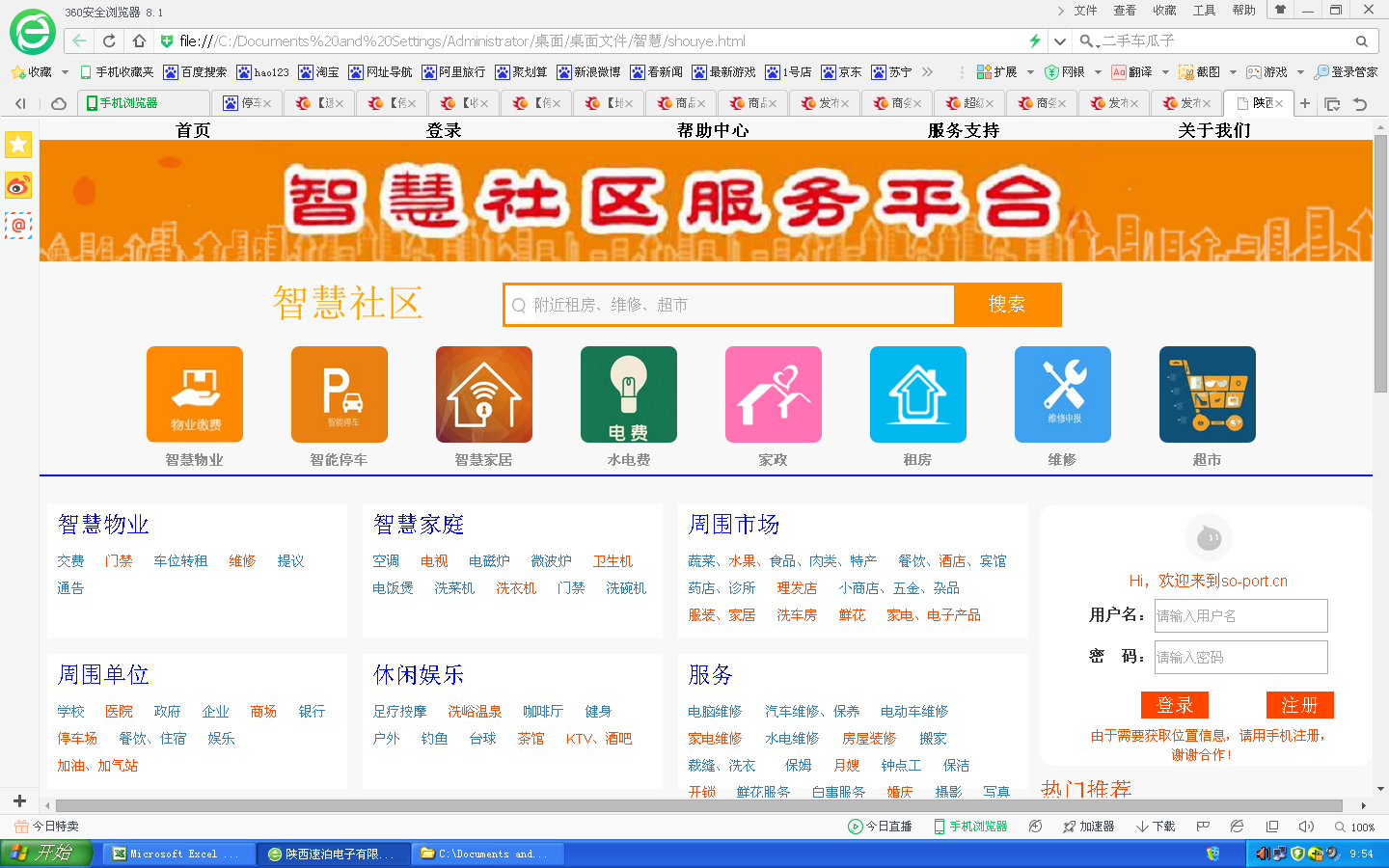Screen dimensions: 1389x868
Task: Open the 智慧家居 smart home icon
Action: [x=484, y=394]
